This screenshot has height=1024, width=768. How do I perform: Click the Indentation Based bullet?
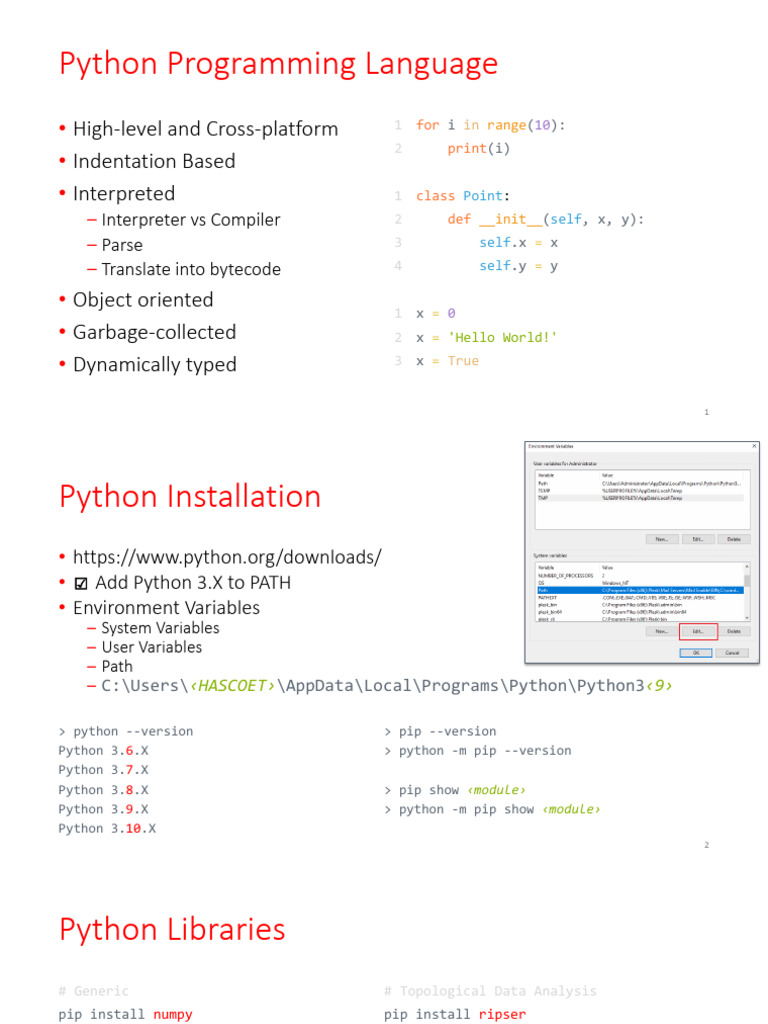point(154,161)
